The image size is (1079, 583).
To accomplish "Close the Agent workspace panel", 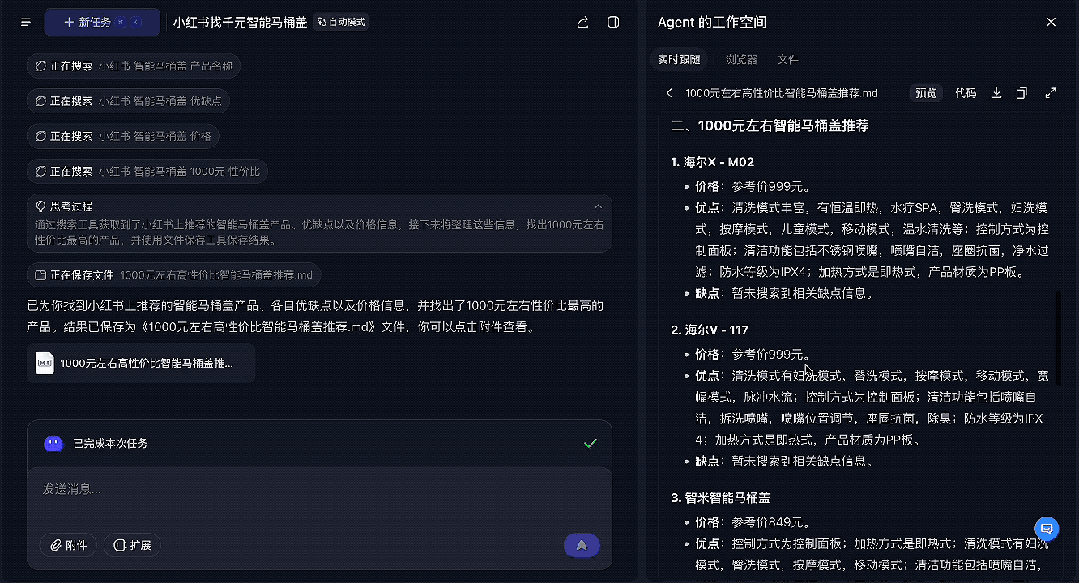I will 1051,22.
